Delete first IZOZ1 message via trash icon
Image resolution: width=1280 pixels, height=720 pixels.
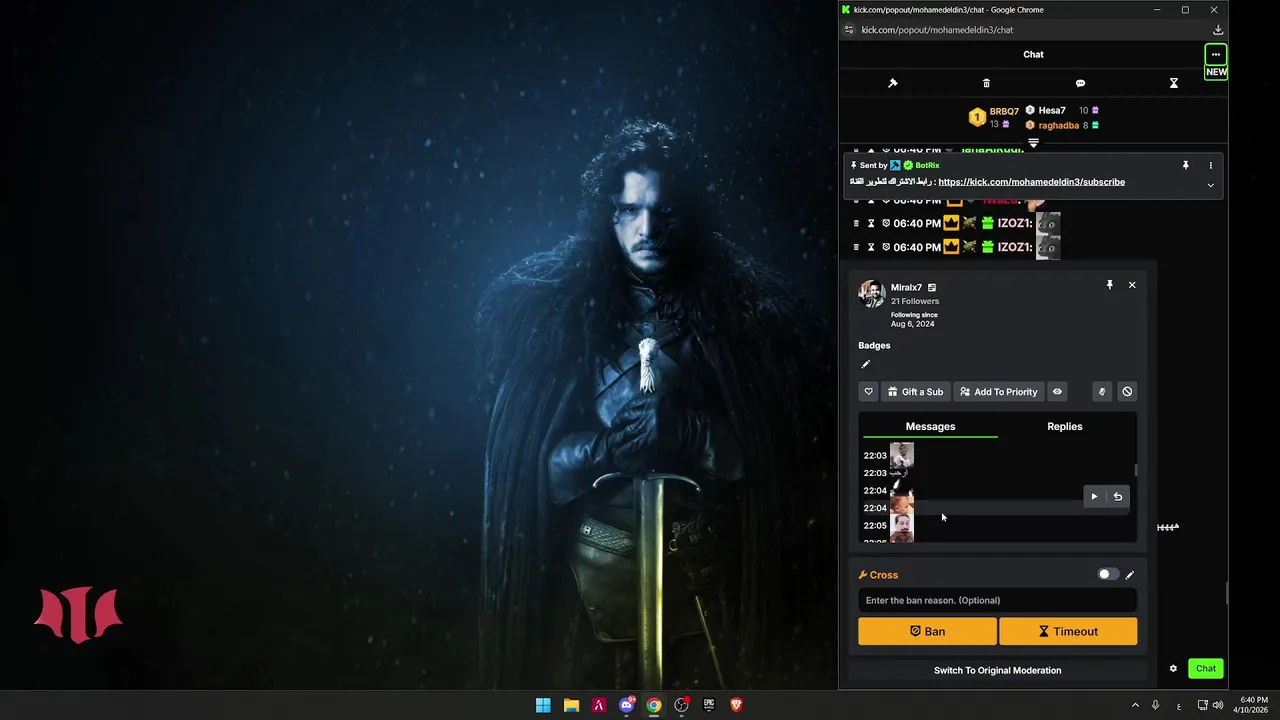pos(856,223)
